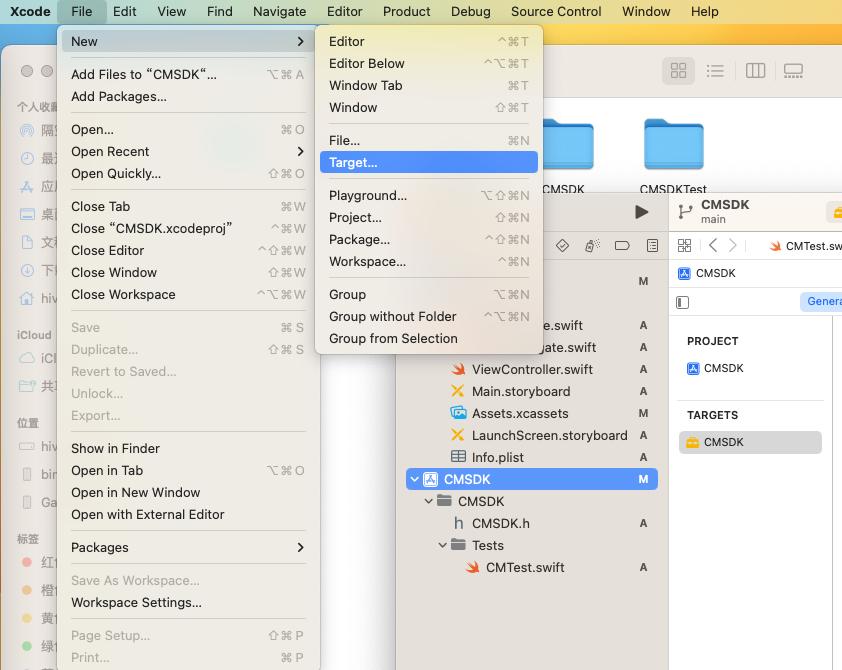This screenshot has height=670, width=842.
Task: Choose Window Tab from New submenu
Action: click(x=429, y=85)
